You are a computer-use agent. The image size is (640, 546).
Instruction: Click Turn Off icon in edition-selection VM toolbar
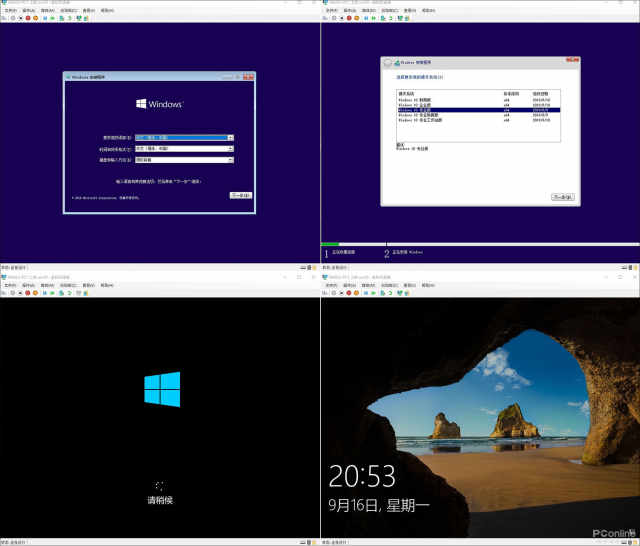coord(342,18)
